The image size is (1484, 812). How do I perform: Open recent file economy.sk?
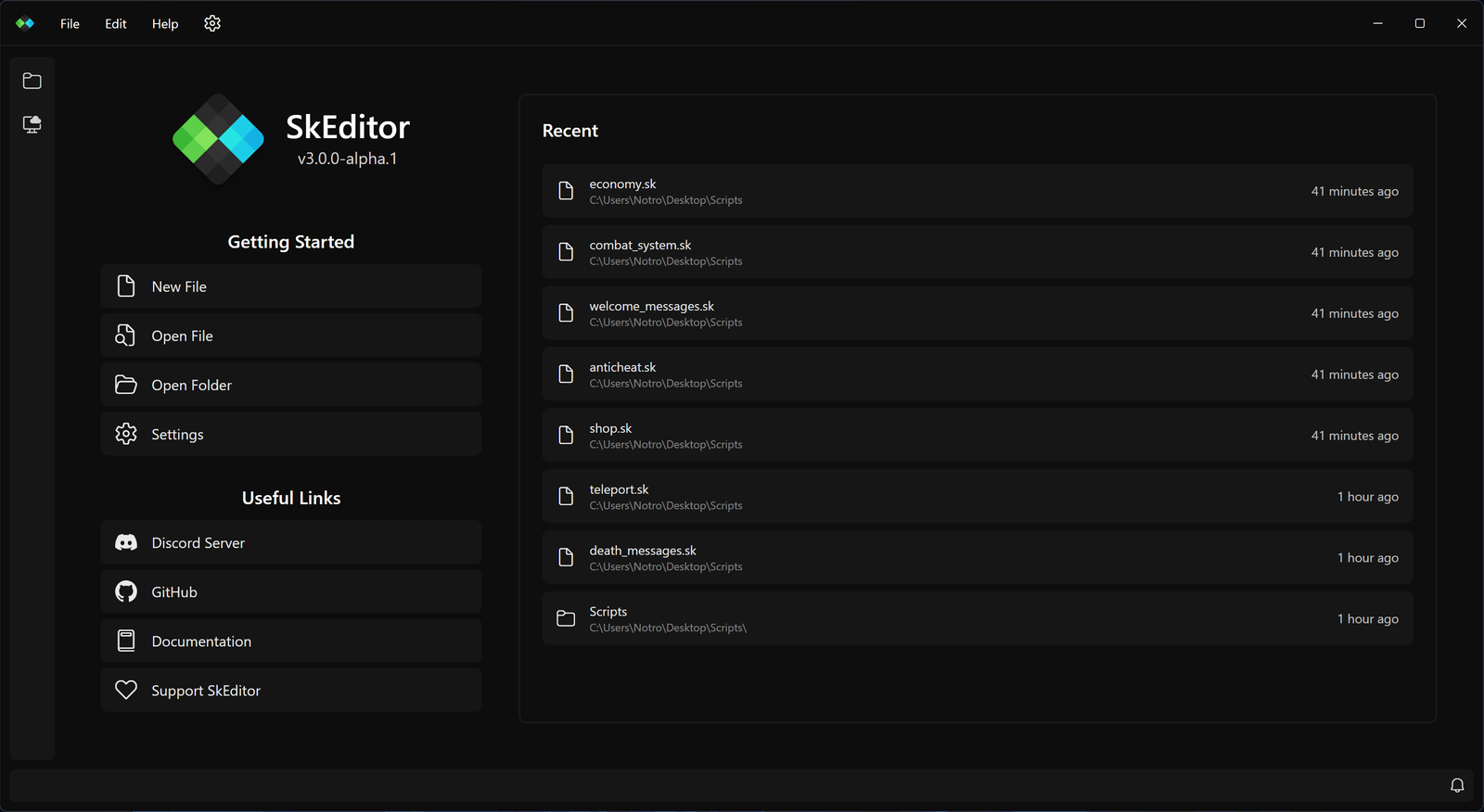978,191
